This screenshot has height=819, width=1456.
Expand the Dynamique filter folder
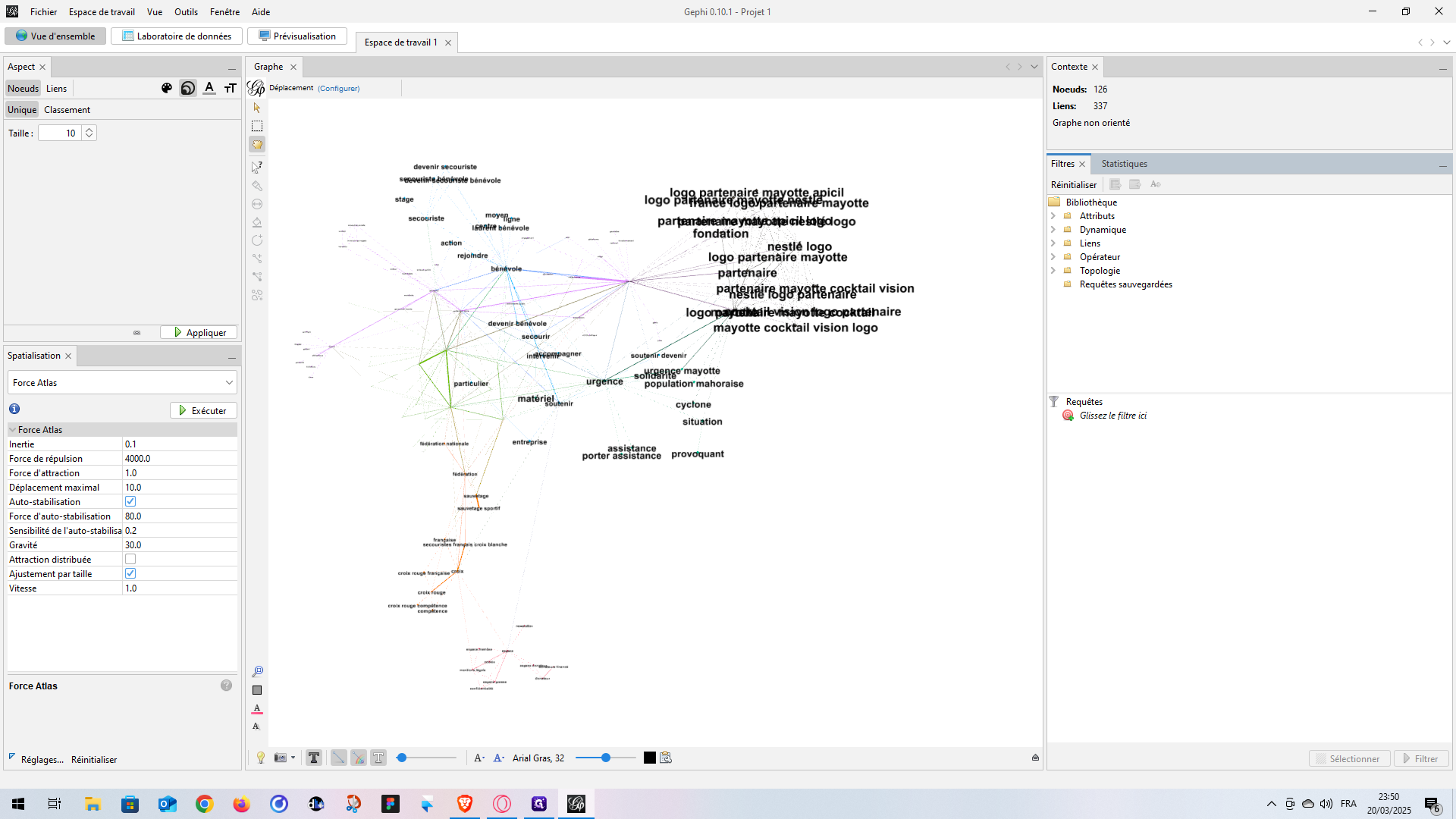[x=1053, y=230]
